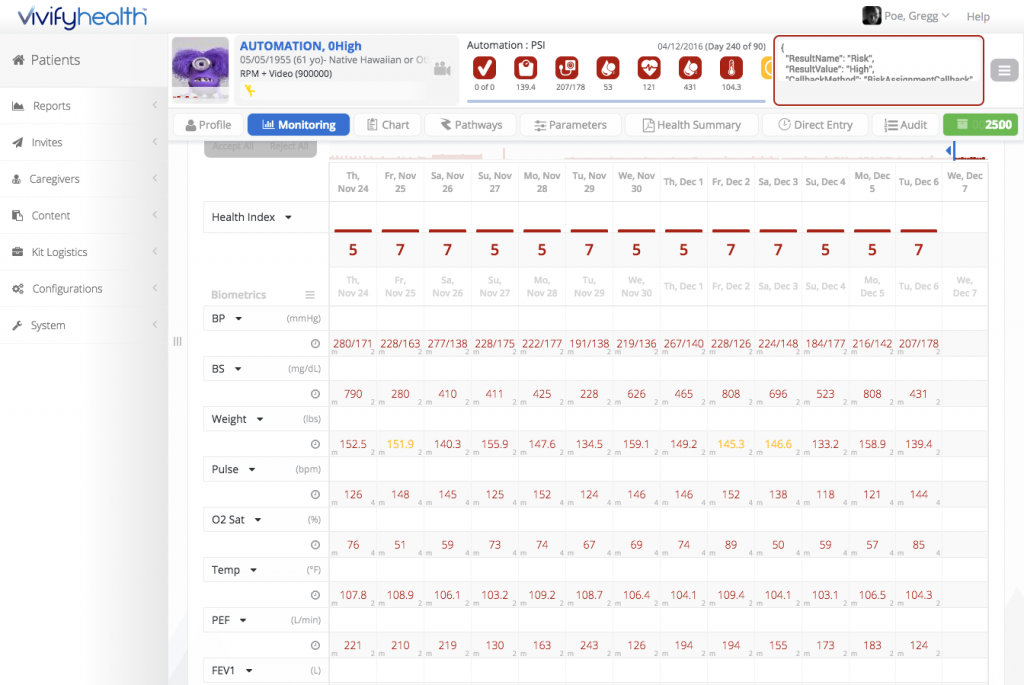Image resolution: width=1024 pixels, height=685 pixels.
Task: Click the clock icon in the Temp row
Action: point(315,595)
